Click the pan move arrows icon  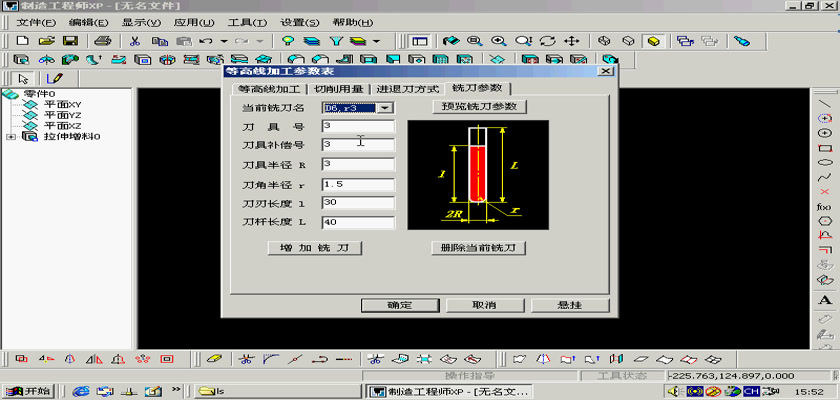(x=572, y=41)
